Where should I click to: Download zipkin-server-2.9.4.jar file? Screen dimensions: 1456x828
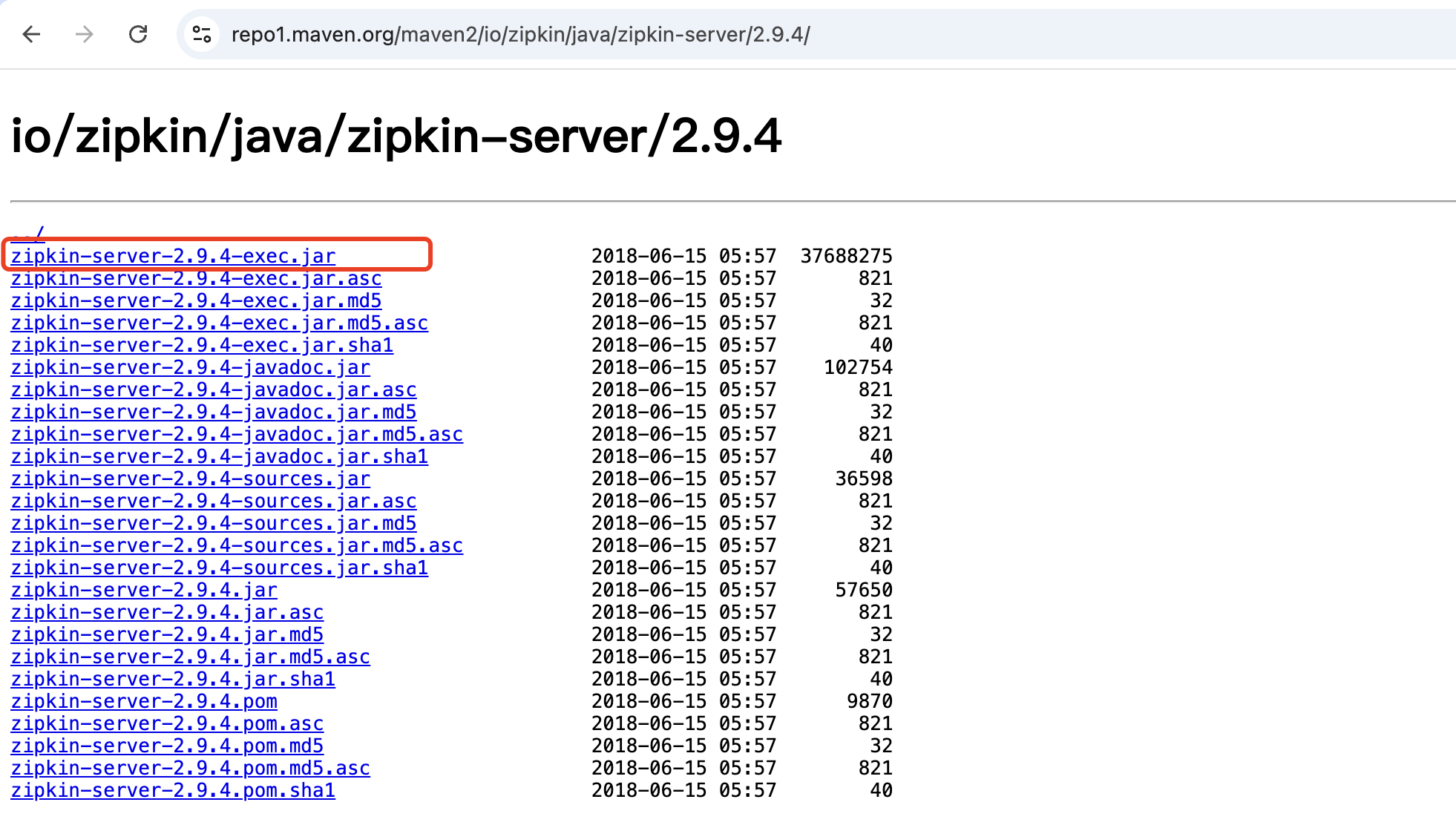point(144,590)
